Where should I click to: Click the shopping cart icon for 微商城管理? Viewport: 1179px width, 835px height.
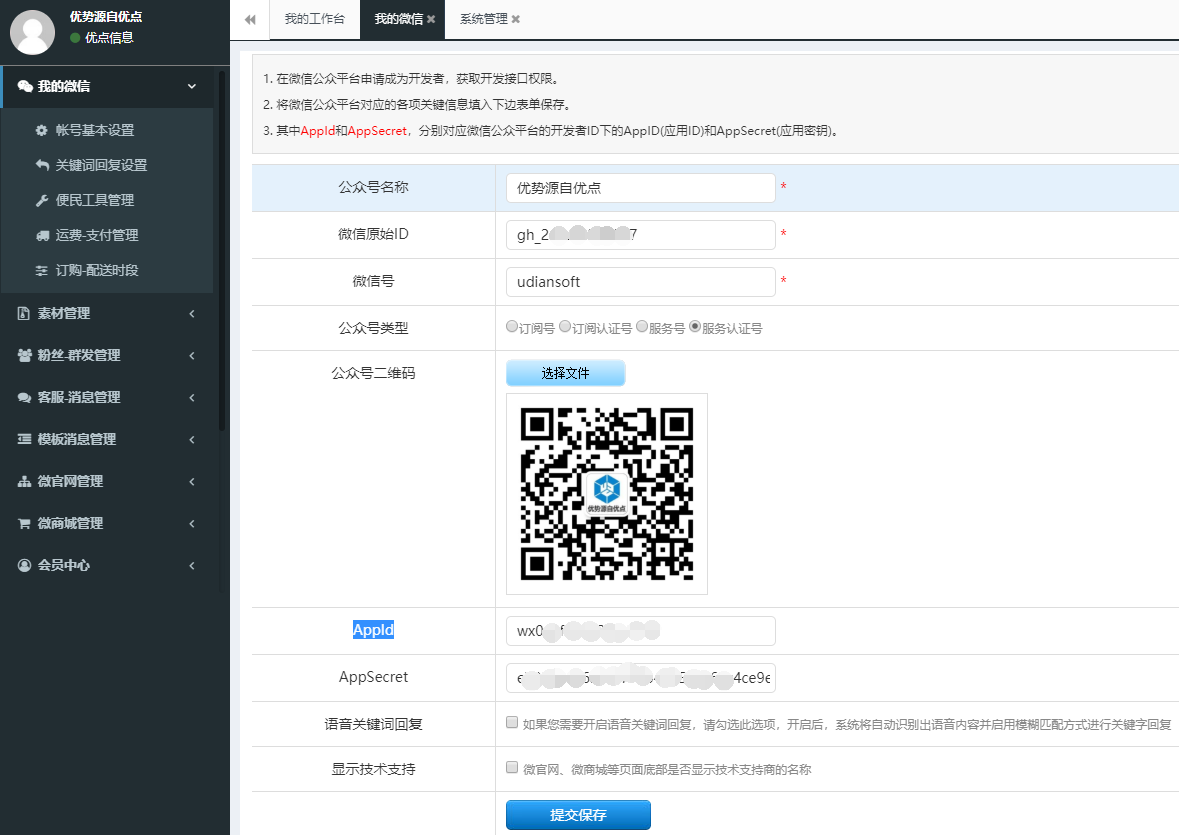point(25,523)
